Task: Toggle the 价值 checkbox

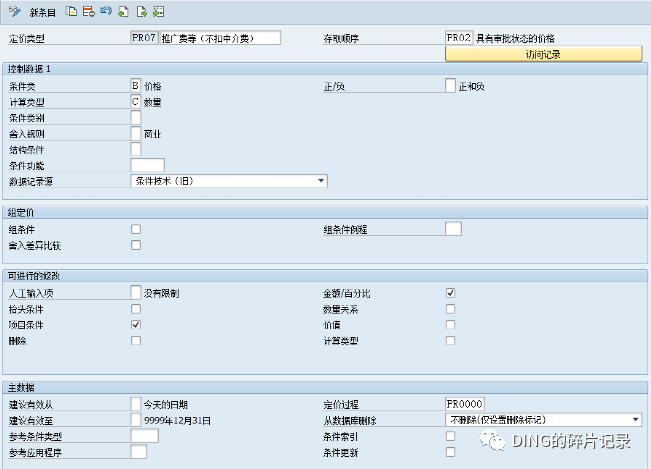Action: tap(450, 325)
